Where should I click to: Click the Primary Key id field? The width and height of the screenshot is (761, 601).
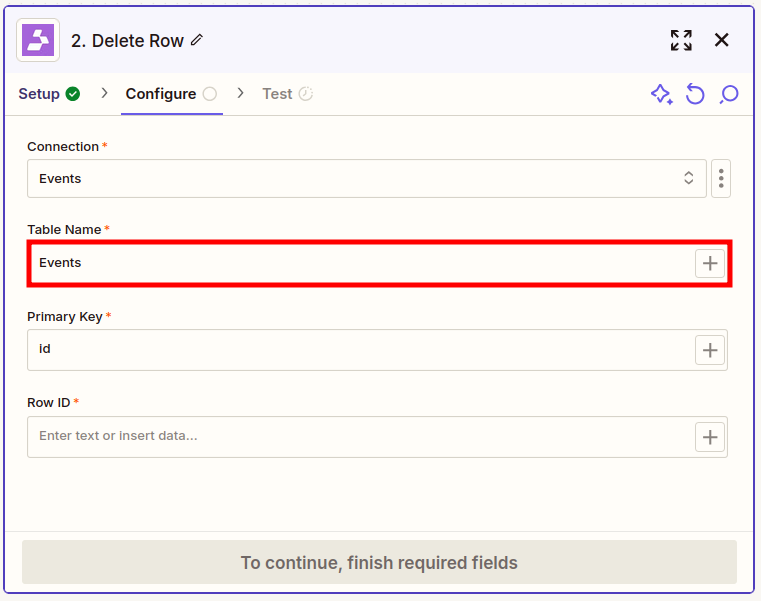point(362,350)
